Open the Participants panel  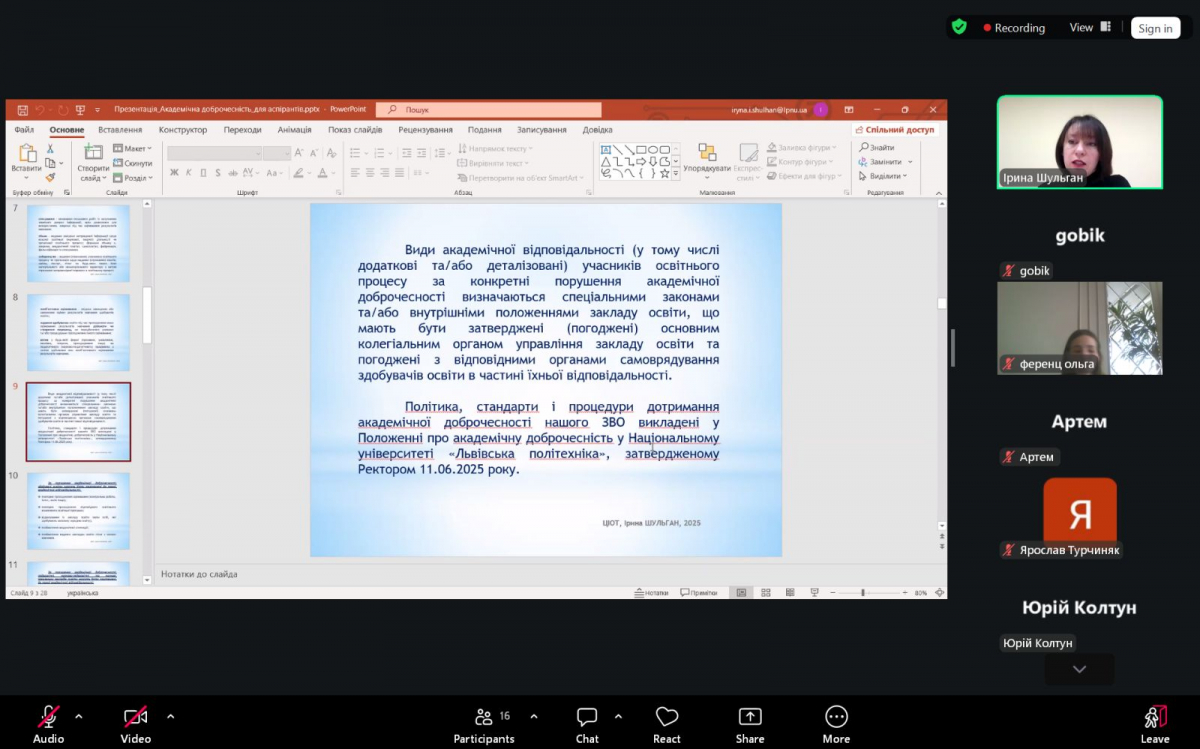(x=484, y=717)
